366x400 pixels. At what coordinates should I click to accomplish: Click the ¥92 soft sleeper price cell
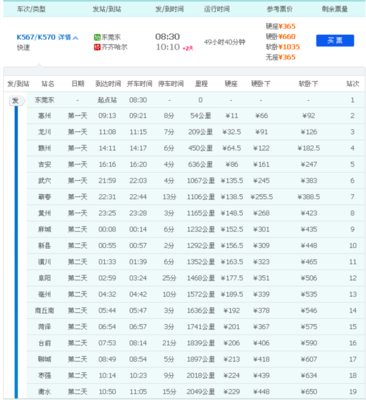coord(309,116)
